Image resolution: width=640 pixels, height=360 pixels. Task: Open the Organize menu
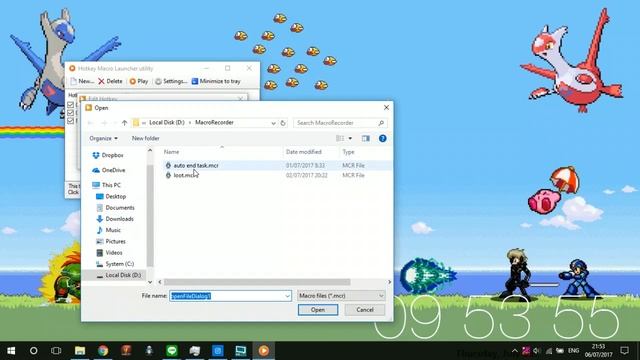[103, 138]
